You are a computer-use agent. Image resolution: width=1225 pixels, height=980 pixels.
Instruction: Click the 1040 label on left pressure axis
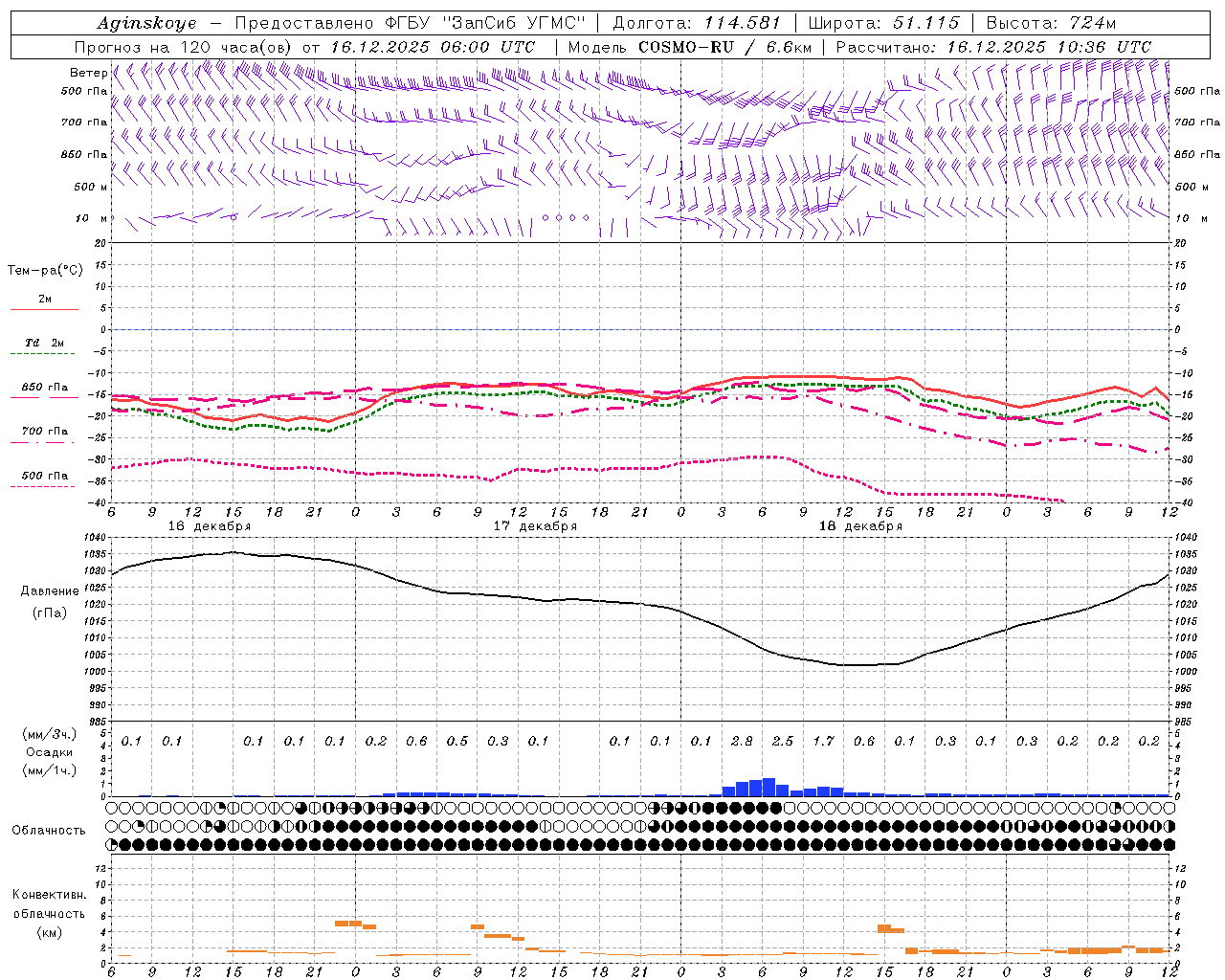(x=95, y=538)
